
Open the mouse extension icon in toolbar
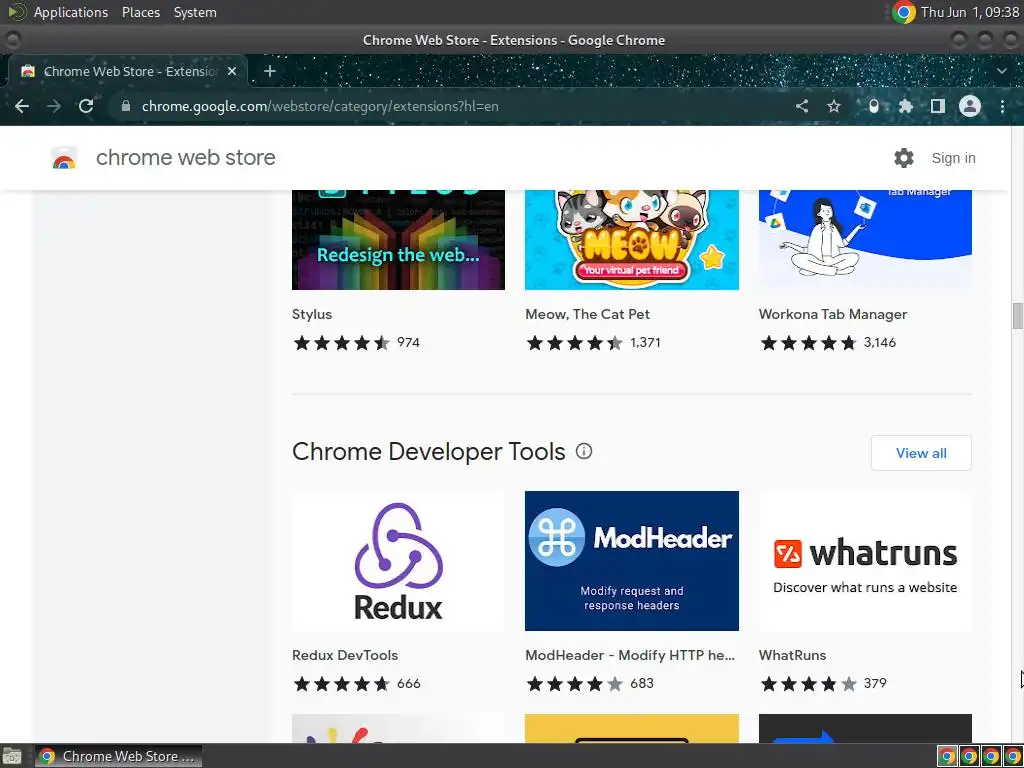[x=874, y=106]
